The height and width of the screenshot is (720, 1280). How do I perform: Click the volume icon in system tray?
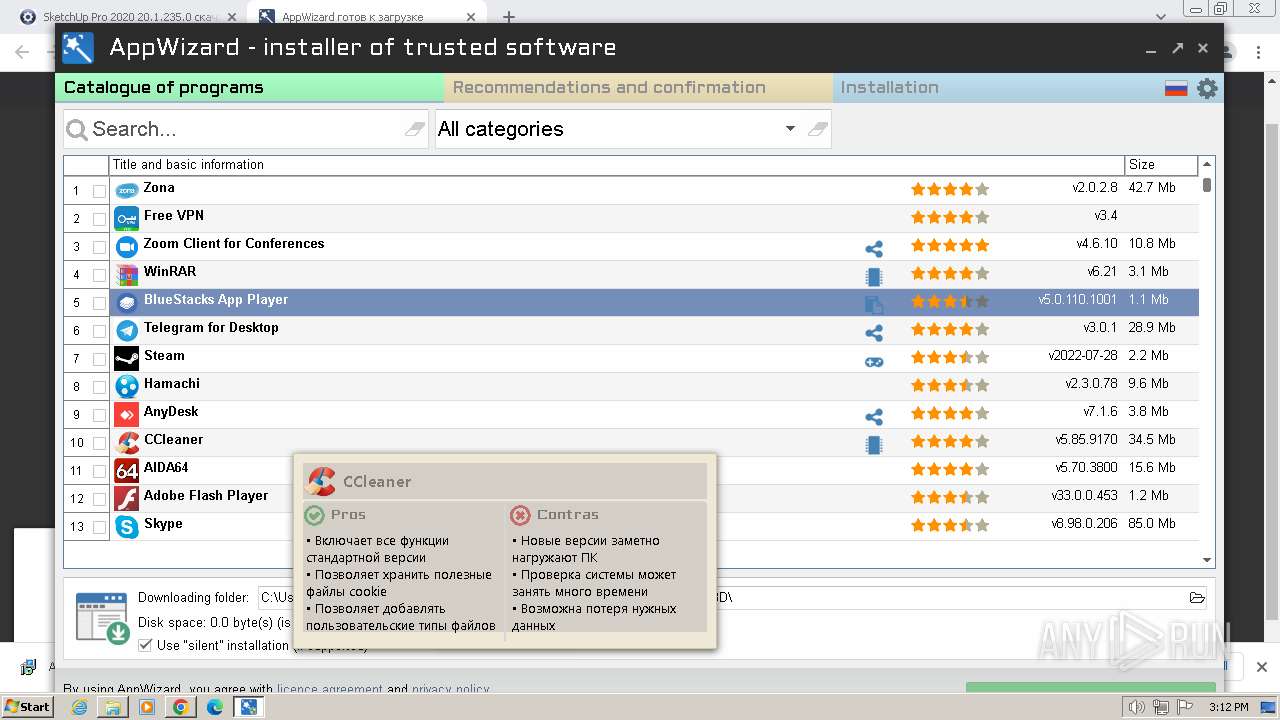click(x=1136, y=707)
